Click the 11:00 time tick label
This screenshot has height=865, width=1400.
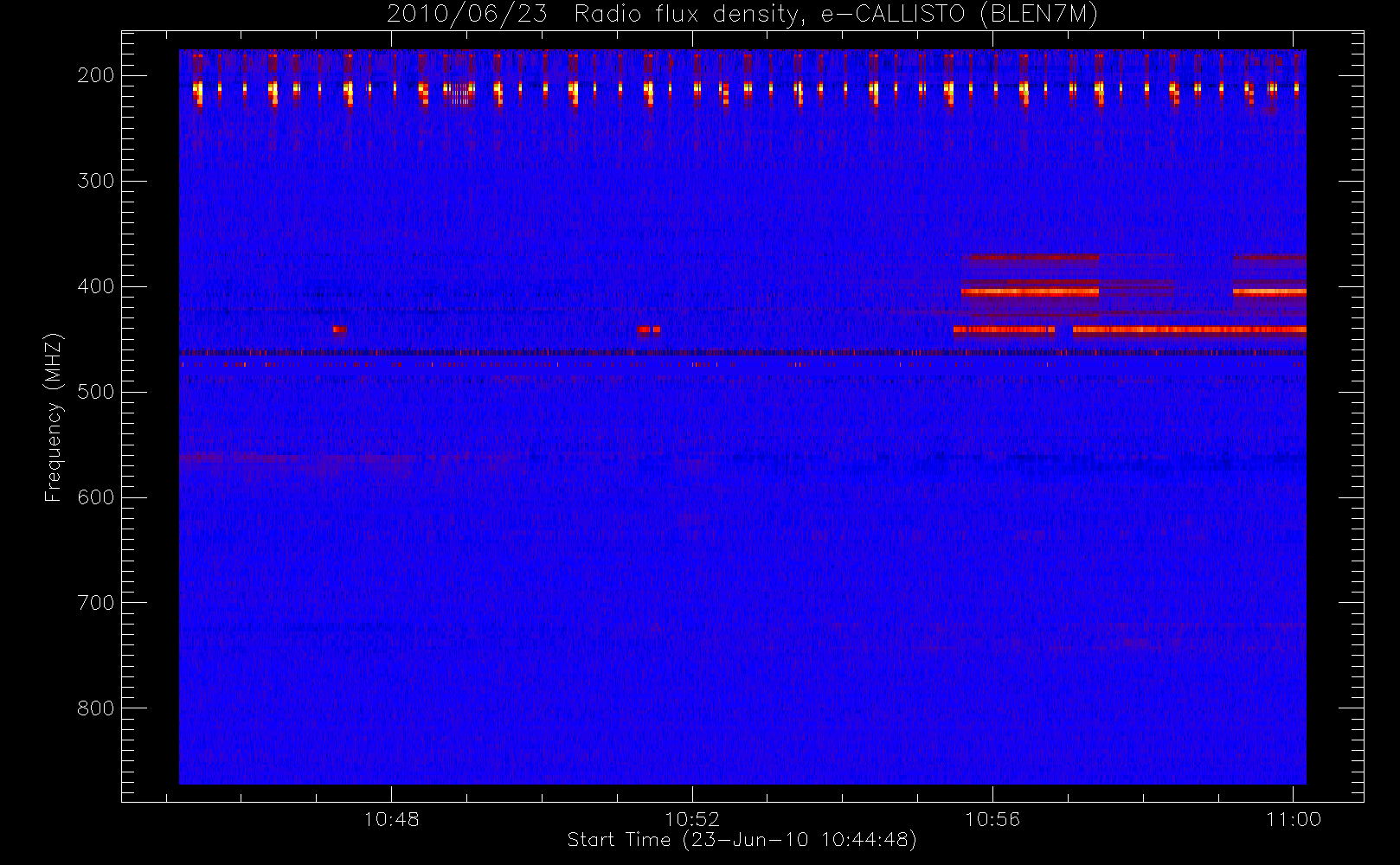1294,818
